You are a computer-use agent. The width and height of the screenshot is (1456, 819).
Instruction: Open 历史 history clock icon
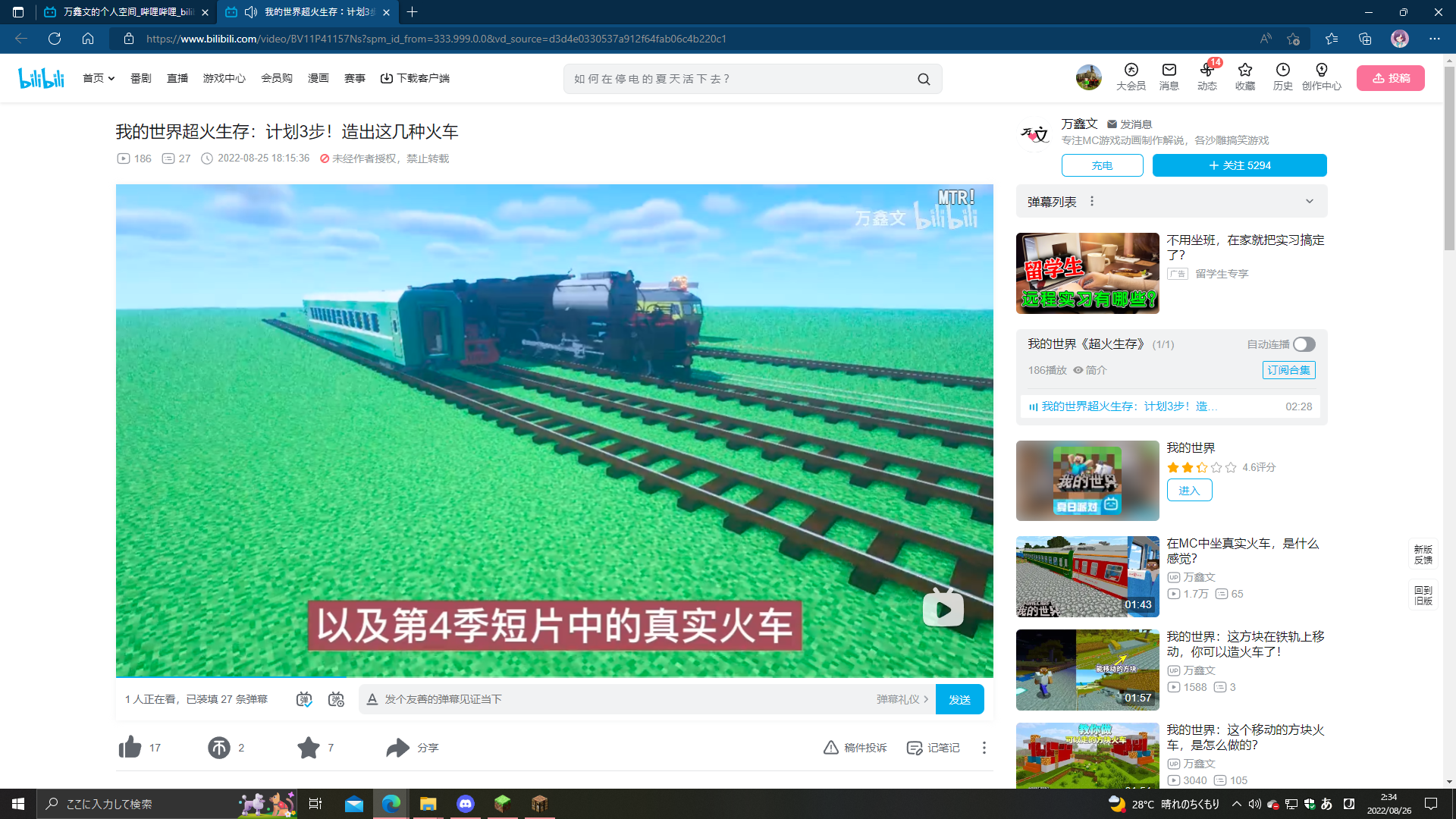coord(1282,77)
